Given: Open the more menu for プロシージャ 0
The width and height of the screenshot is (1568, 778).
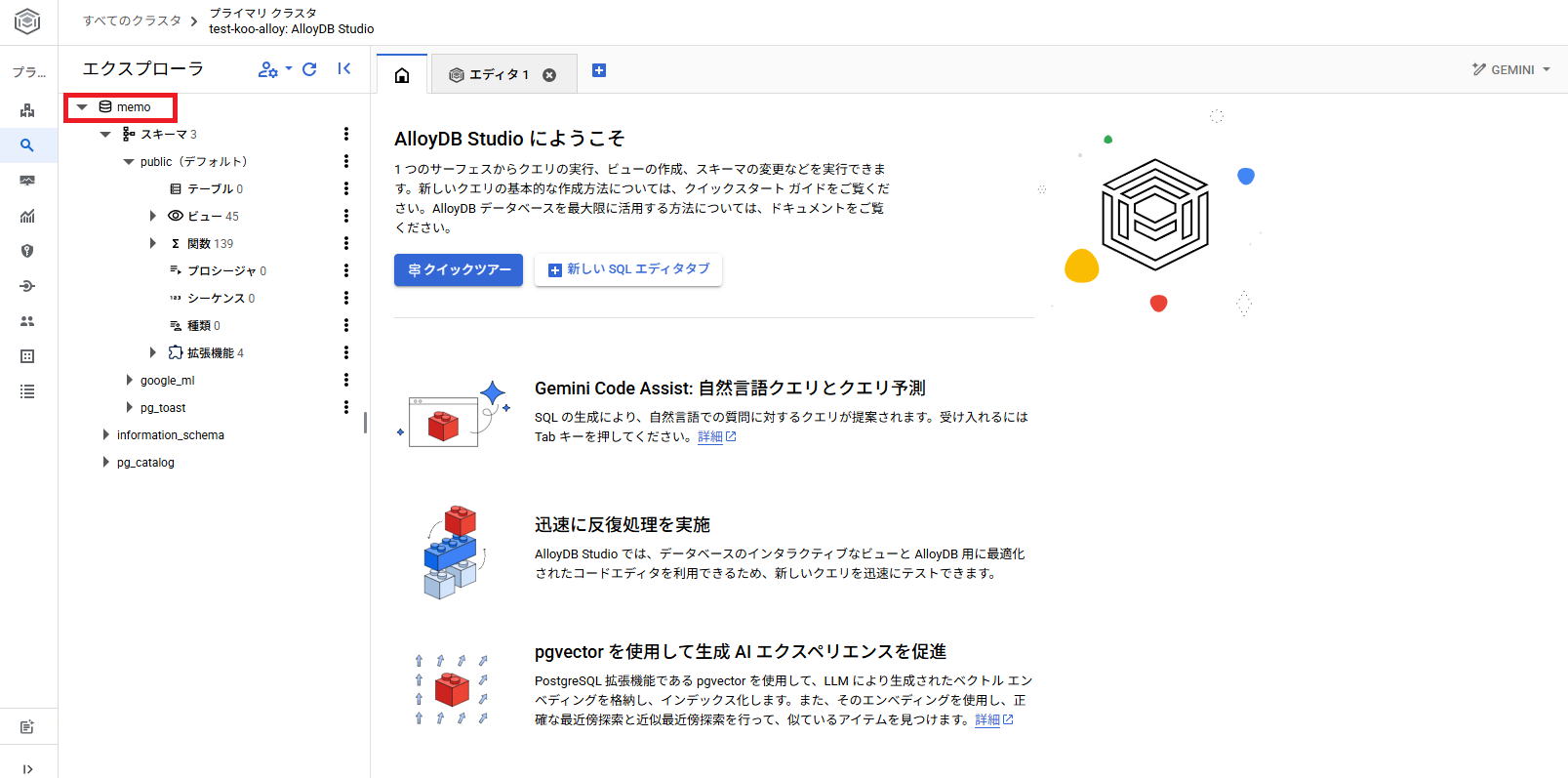Looking at the screenshot, I should [x=345, y=270].
